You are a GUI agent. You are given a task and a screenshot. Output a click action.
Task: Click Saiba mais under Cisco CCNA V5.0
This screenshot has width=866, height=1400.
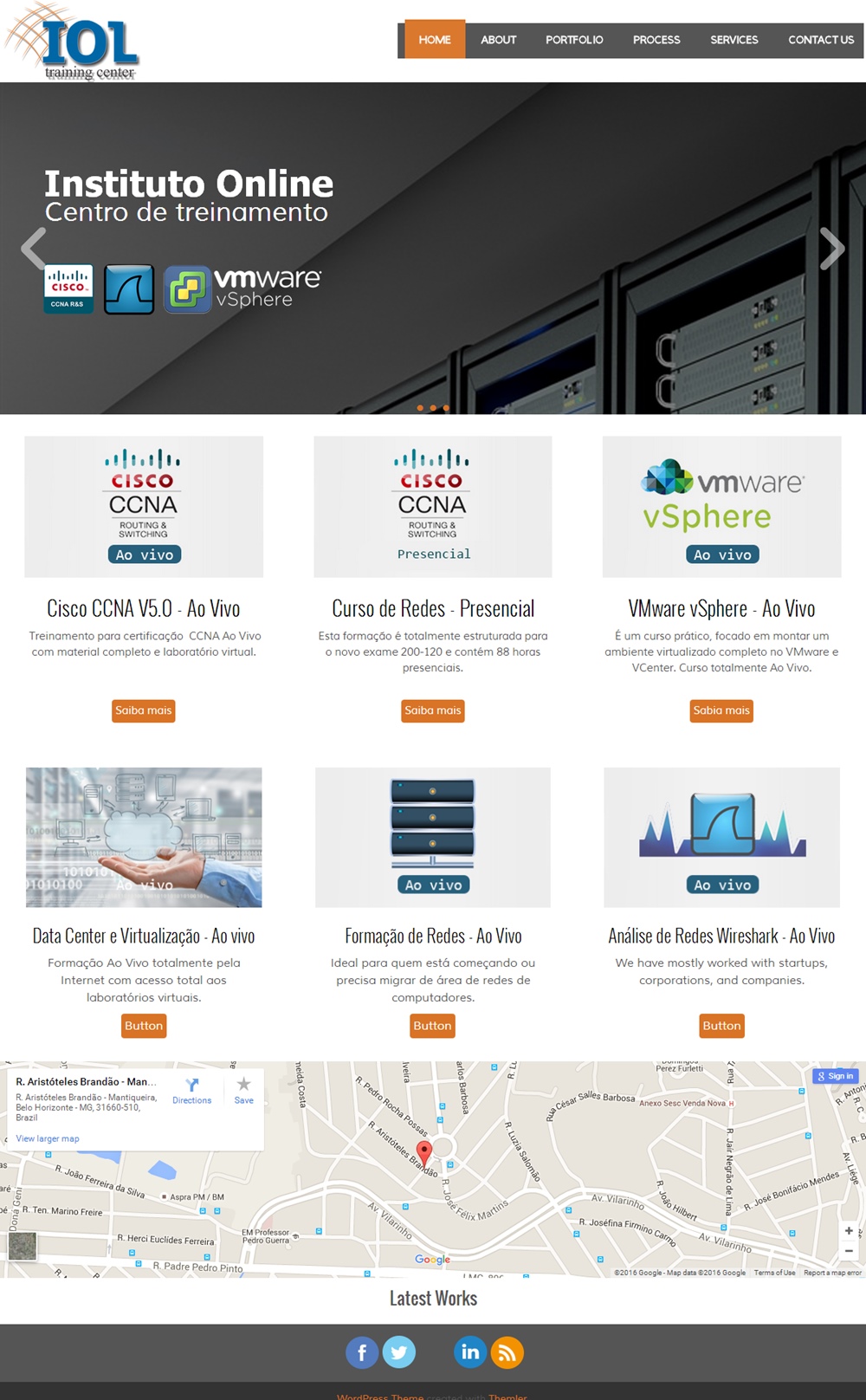click(x=144, y=710)
